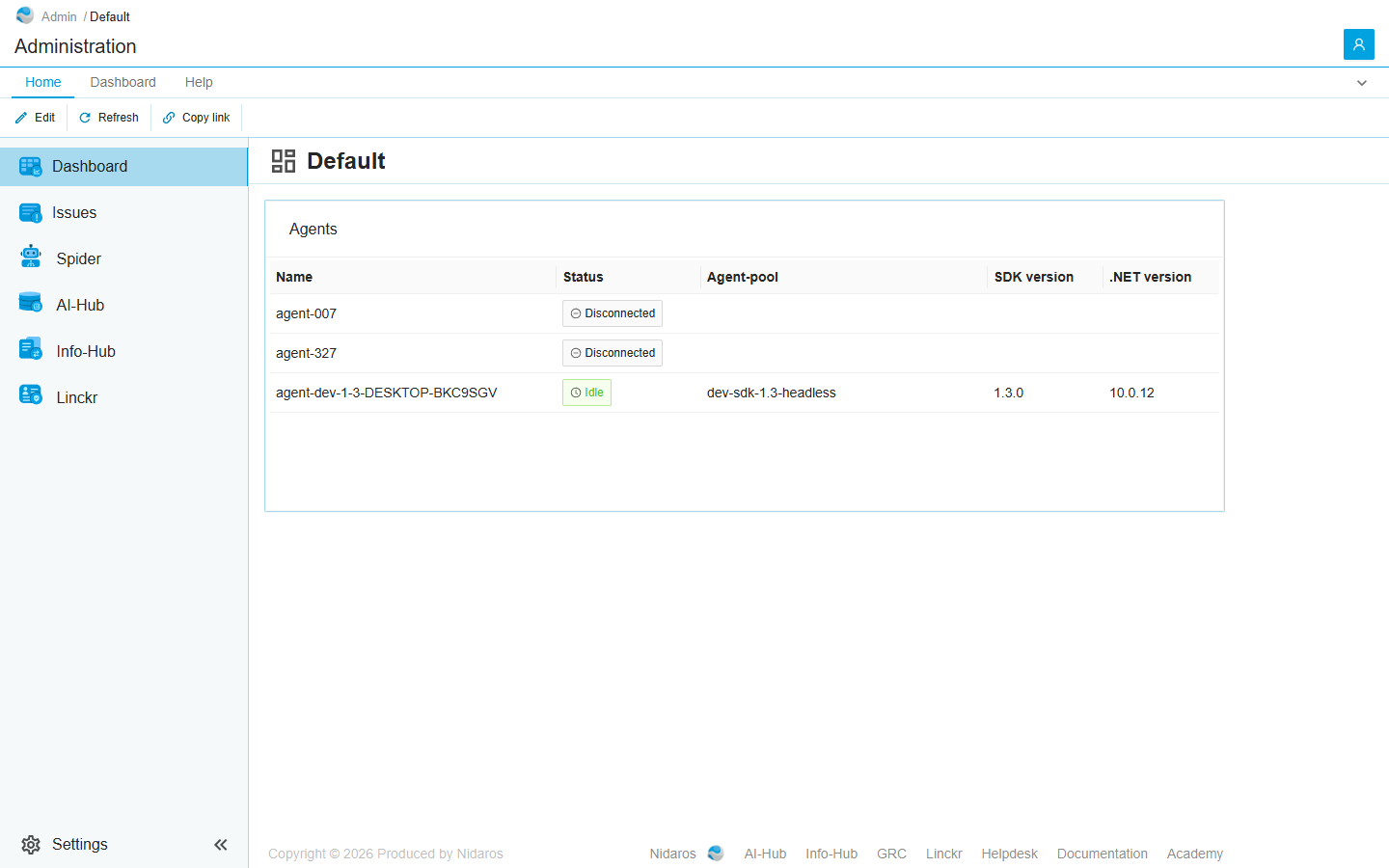Open Issues via its sidebar icon
Image resolution: width=1389 pixels, height=868 pixels.
pyautogui.click(x=31, y=213)
